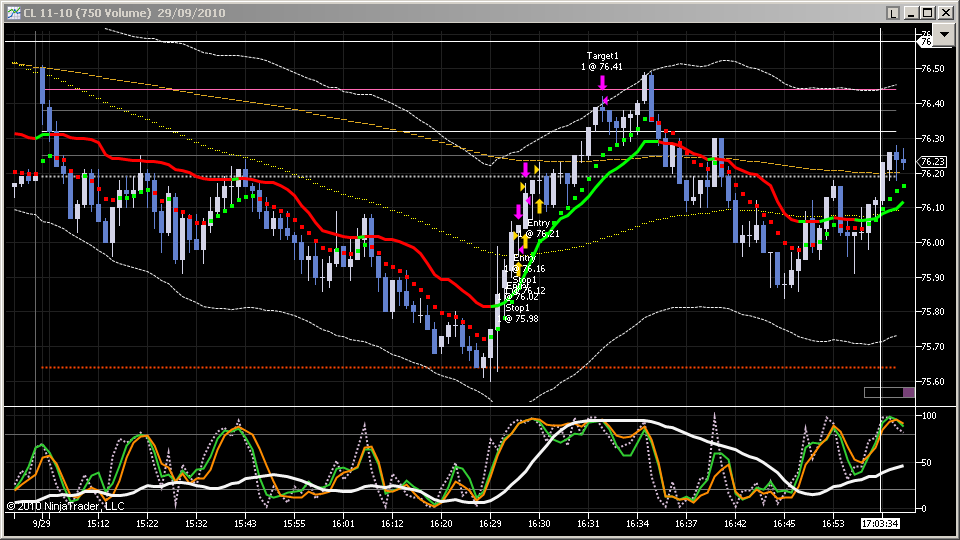Click the 9/29 date label on time axis
The height and width of the screenshot is (540, 960).
pyautogui.click(x=42, y=523)
